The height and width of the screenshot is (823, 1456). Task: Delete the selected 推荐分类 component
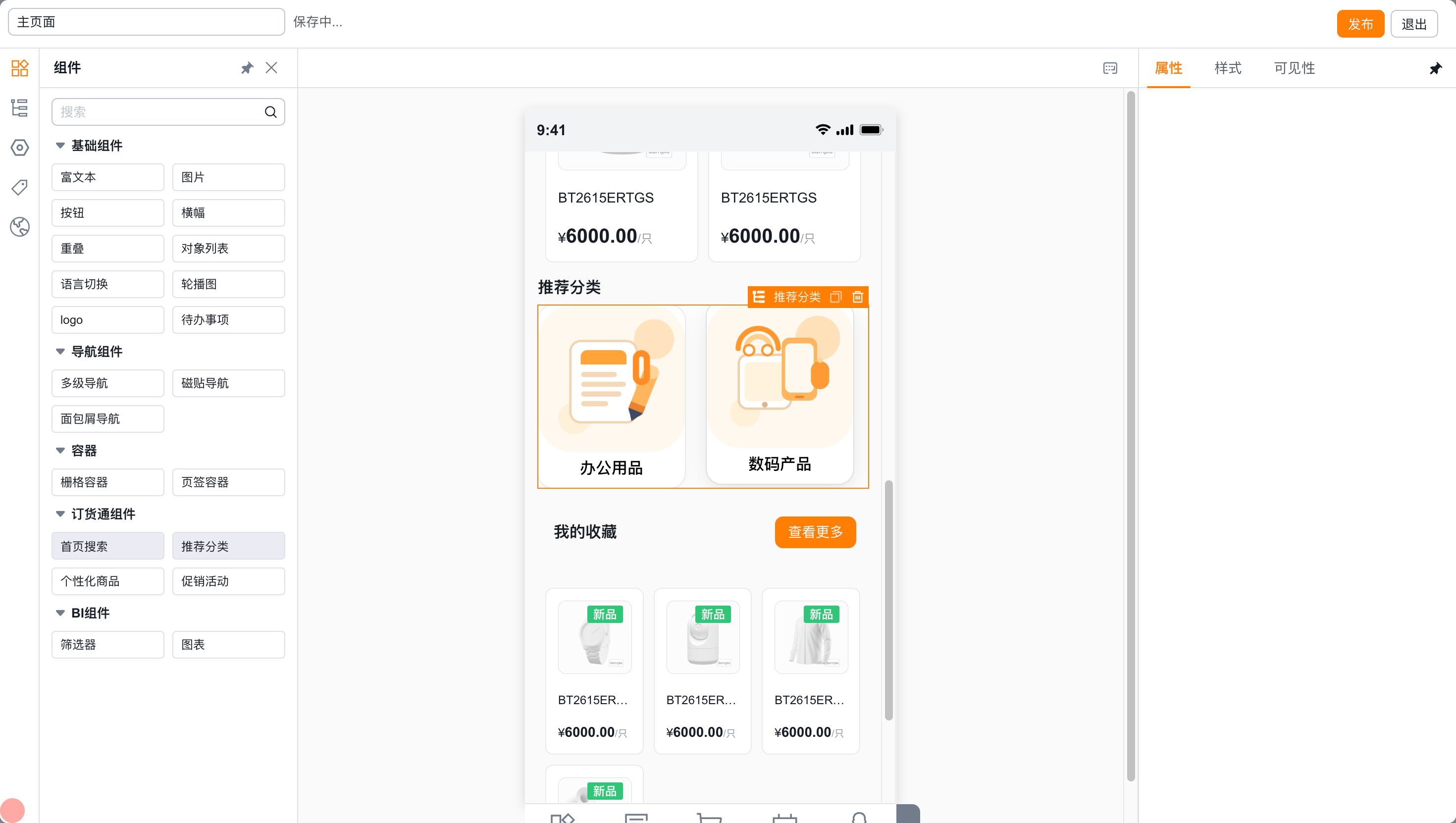[857, 297]
